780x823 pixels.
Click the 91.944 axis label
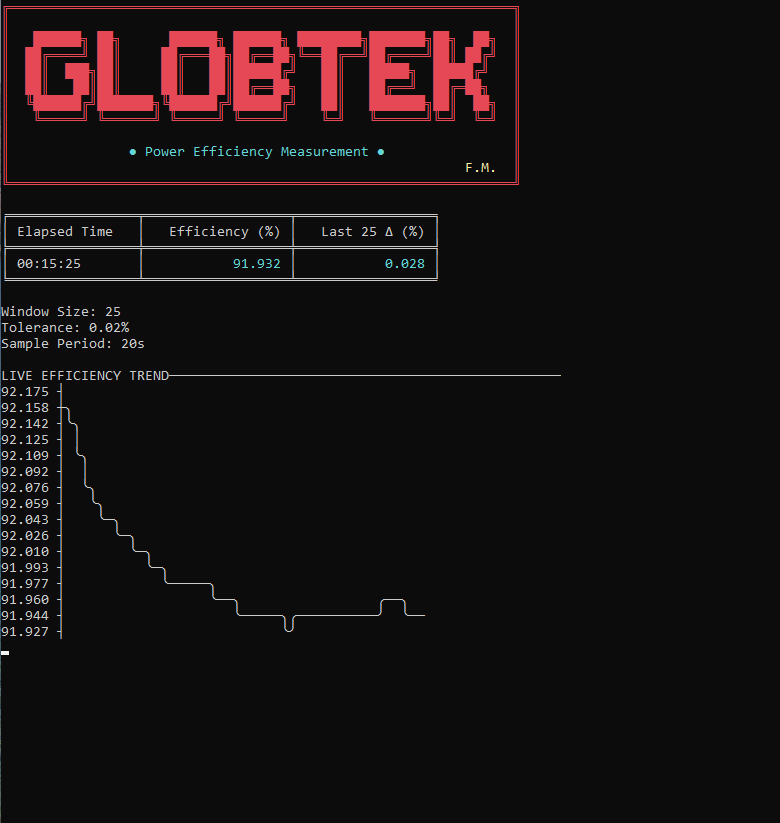point(25,616)
